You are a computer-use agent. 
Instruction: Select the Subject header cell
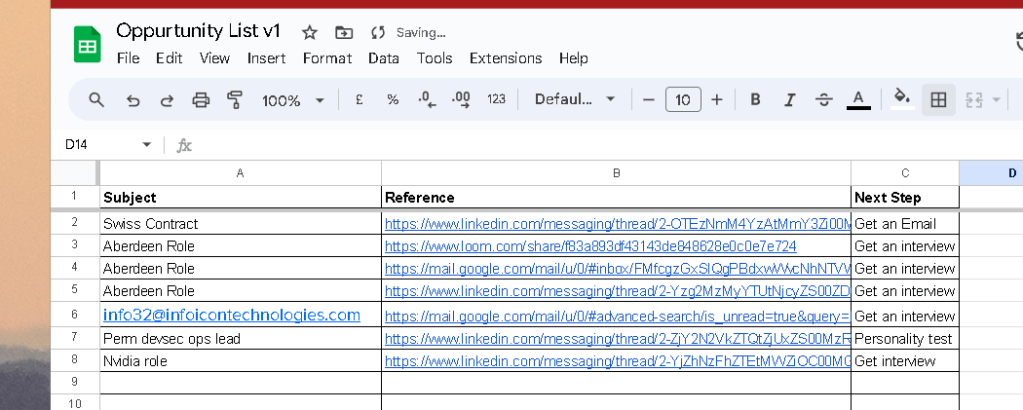coord(240,197)
